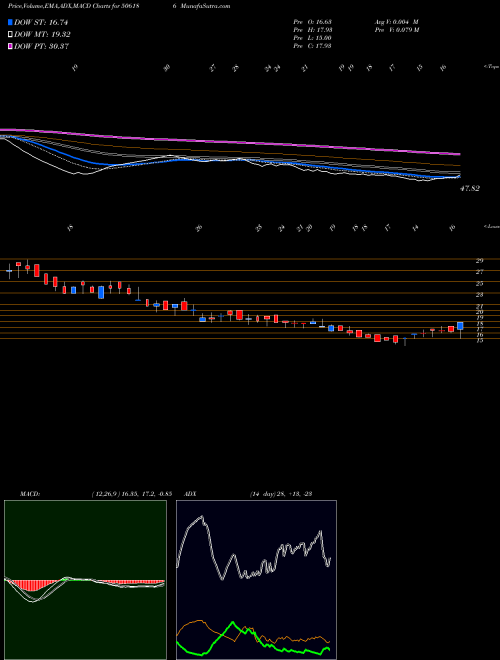Select the 'DOW MT: 19.32' legend text
This screenshot has height=660, width=500.
point(42,35)
